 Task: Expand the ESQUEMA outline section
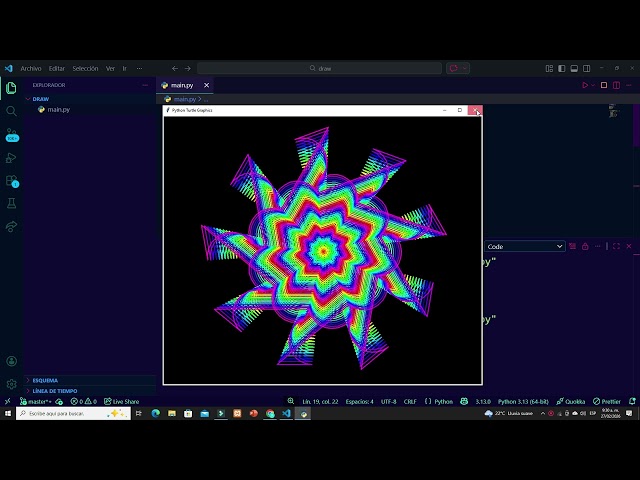45,380
